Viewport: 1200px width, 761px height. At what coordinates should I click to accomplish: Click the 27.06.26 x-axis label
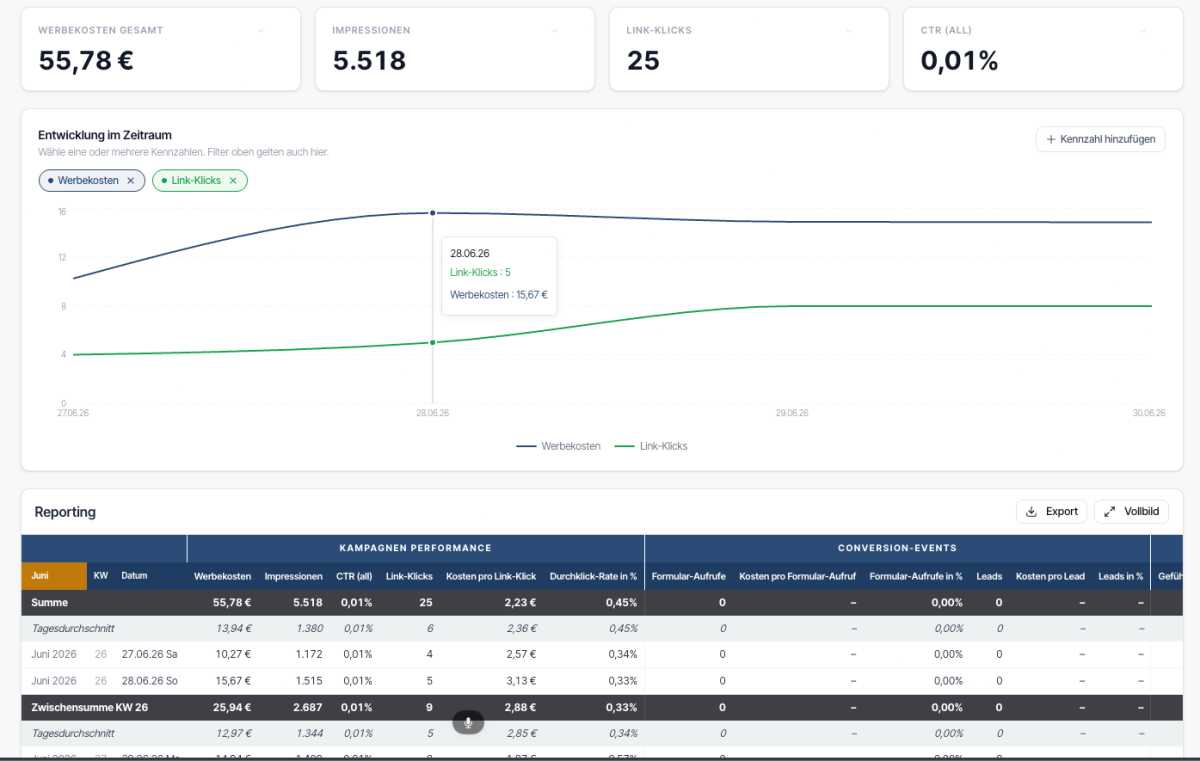coord(74,411)
